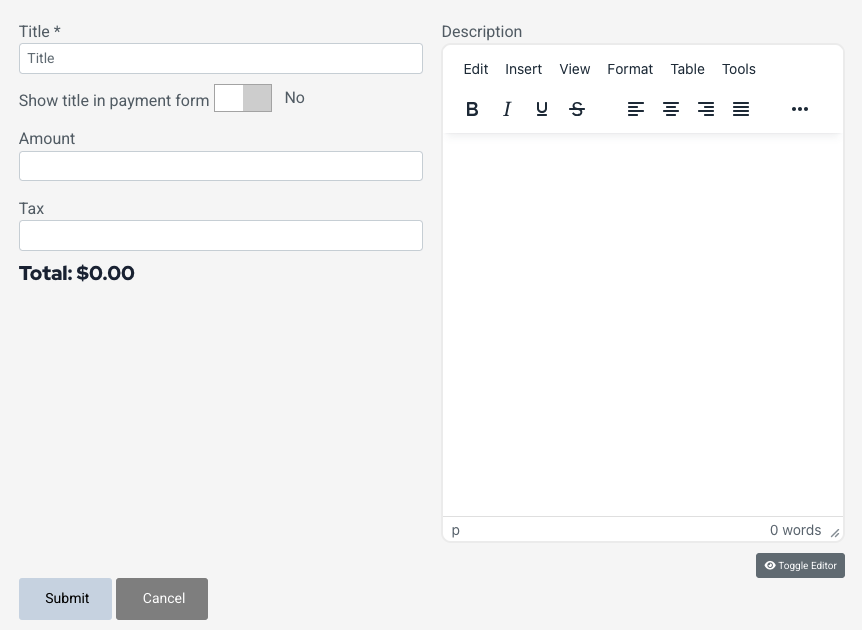Open the Tools menu

pos(739,69)
